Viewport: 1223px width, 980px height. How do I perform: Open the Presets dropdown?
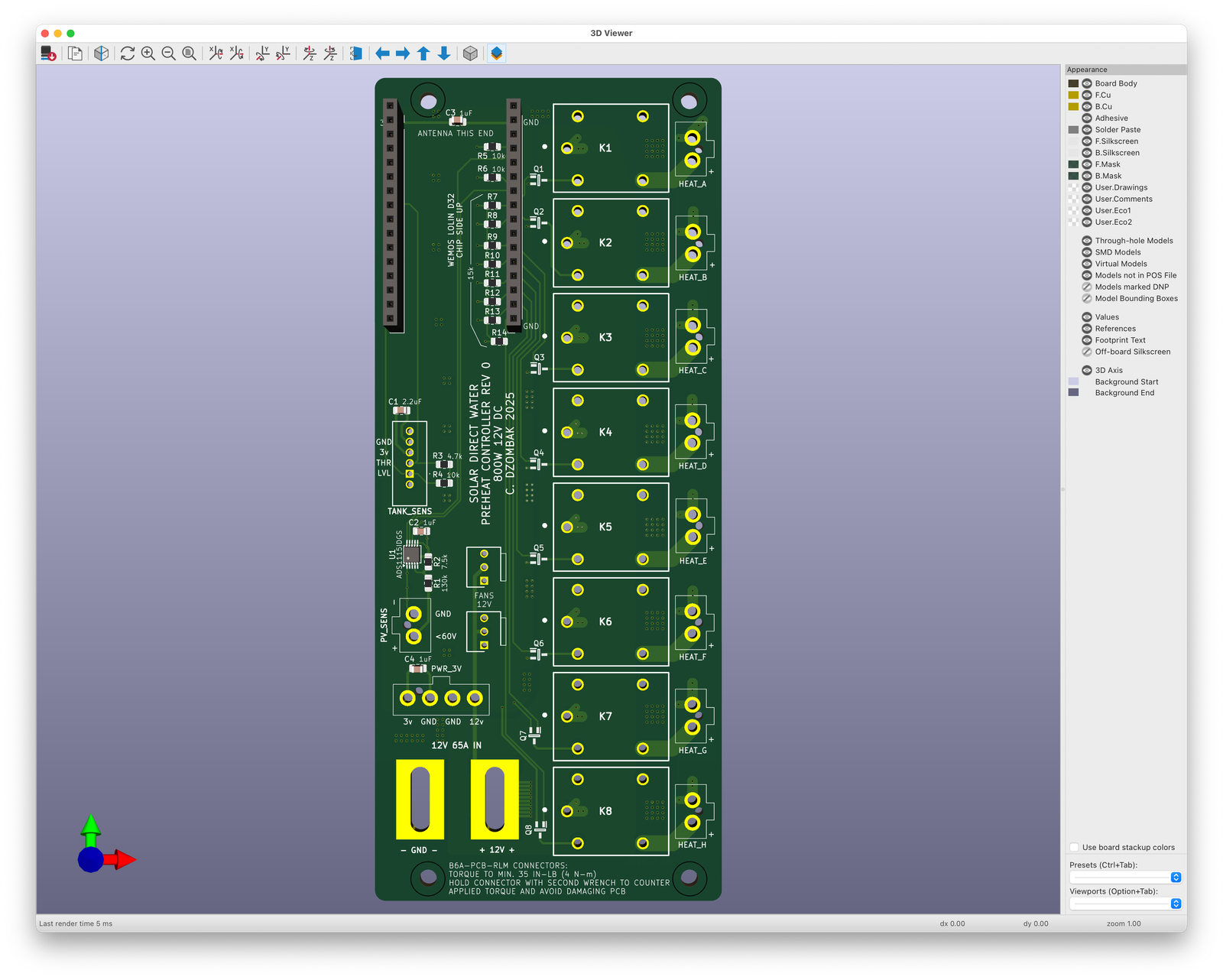point(1125,878)
